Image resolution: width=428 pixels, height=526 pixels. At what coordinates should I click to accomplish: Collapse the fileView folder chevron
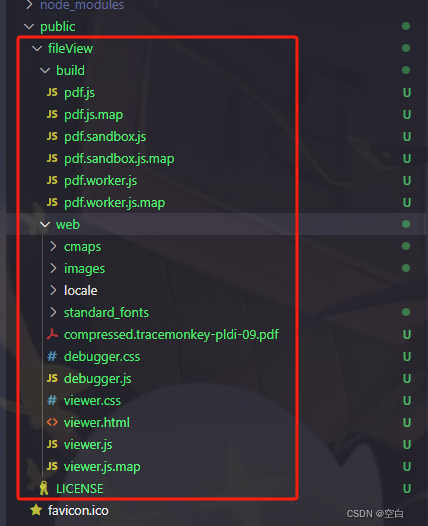(x=37, y=49)
